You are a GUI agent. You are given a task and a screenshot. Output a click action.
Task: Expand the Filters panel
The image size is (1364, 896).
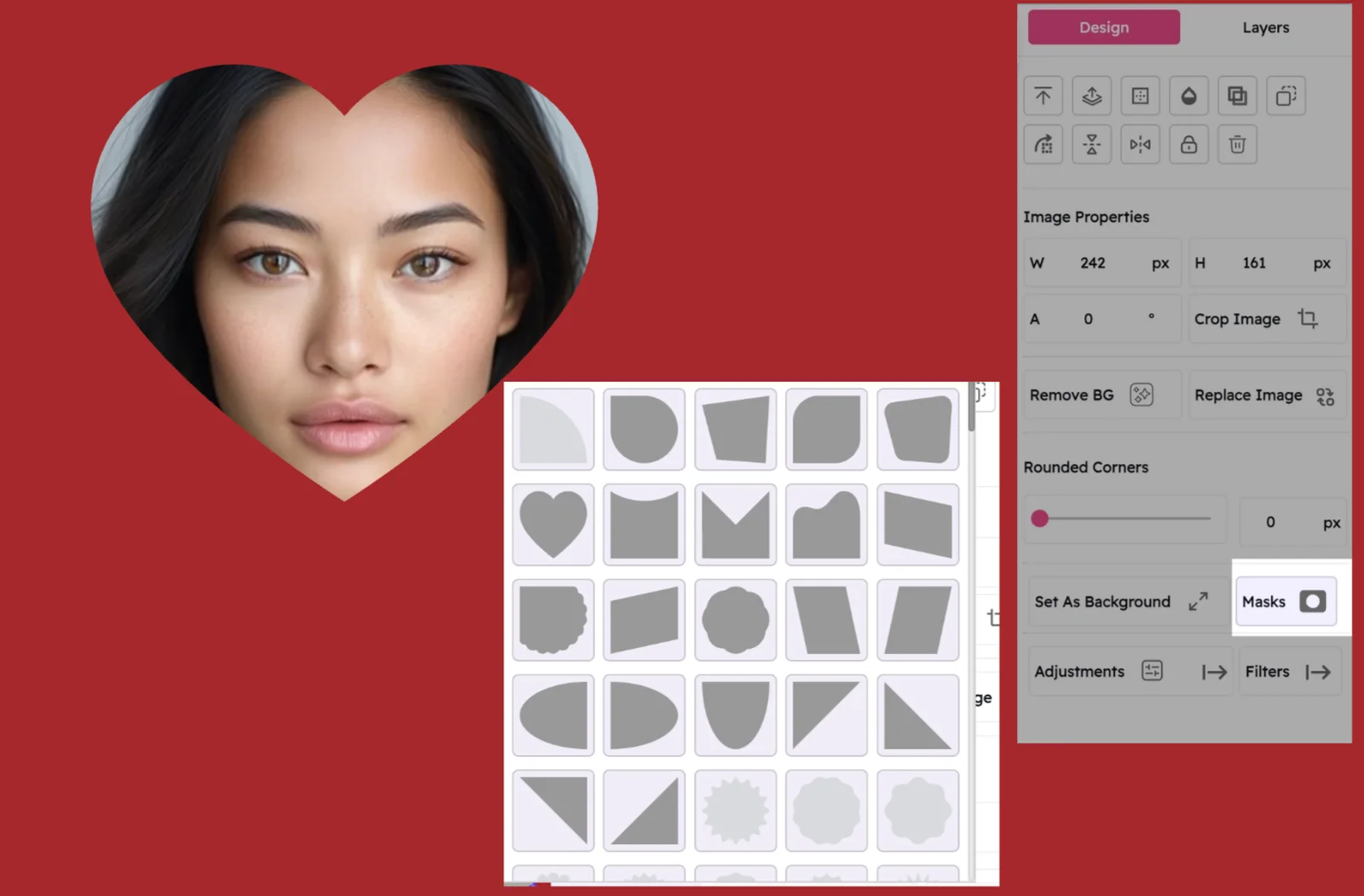1290,672
